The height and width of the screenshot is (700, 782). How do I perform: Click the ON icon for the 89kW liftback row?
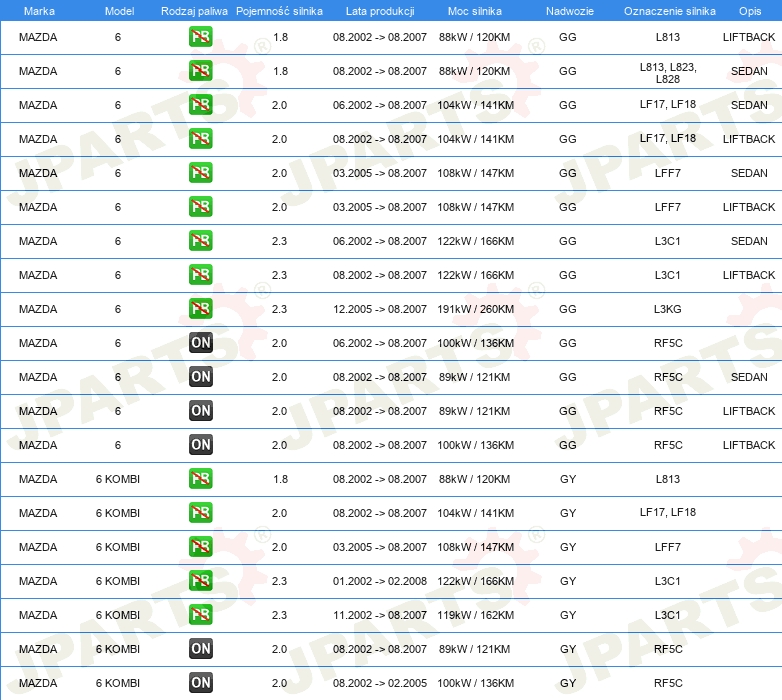click(x=201, y=411)
